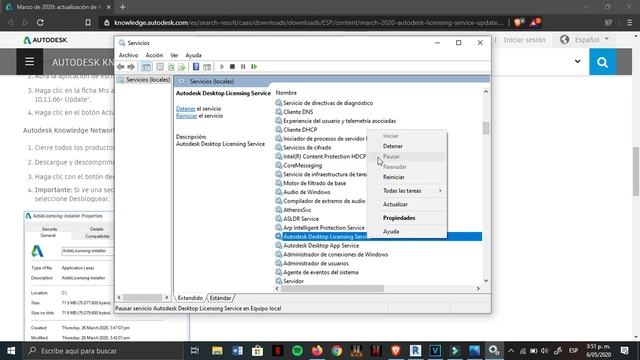Select Audio de Windows service row
This screenshot has width=640, height=360.
pyautogui.click(x=307, y=192)
